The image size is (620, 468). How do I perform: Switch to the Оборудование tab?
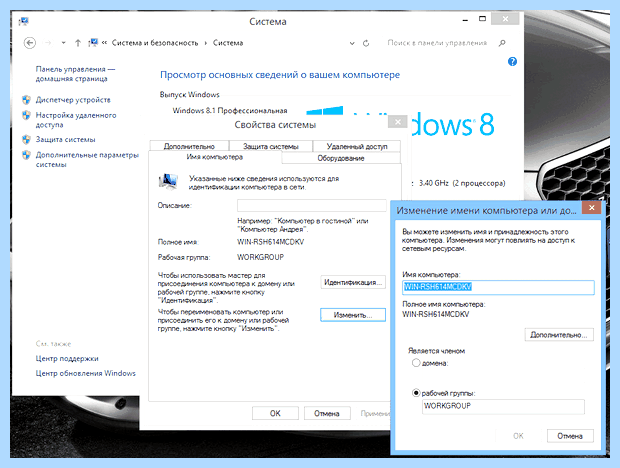(341, 158)
